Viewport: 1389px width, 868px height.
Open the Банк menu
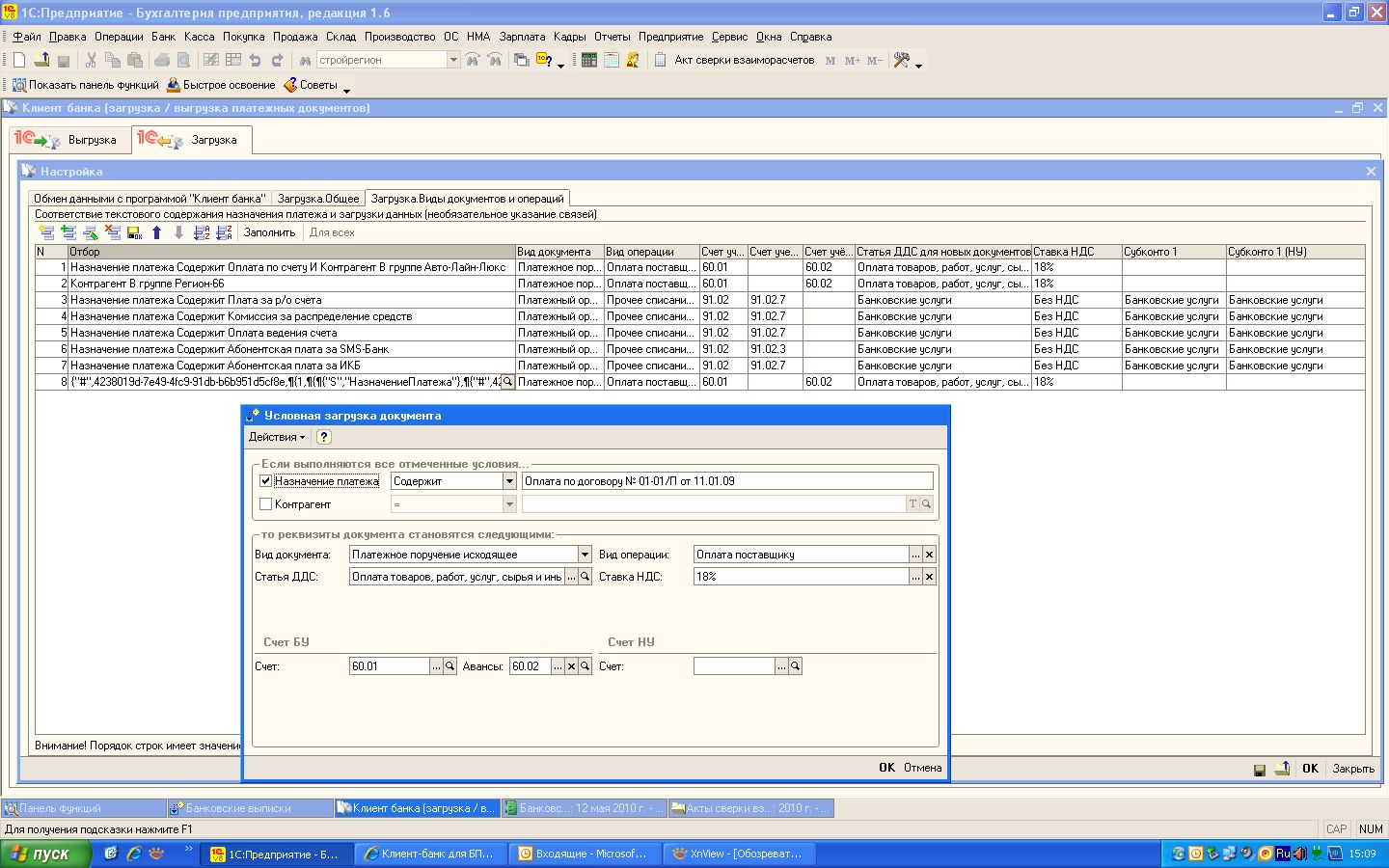point(164,37)
